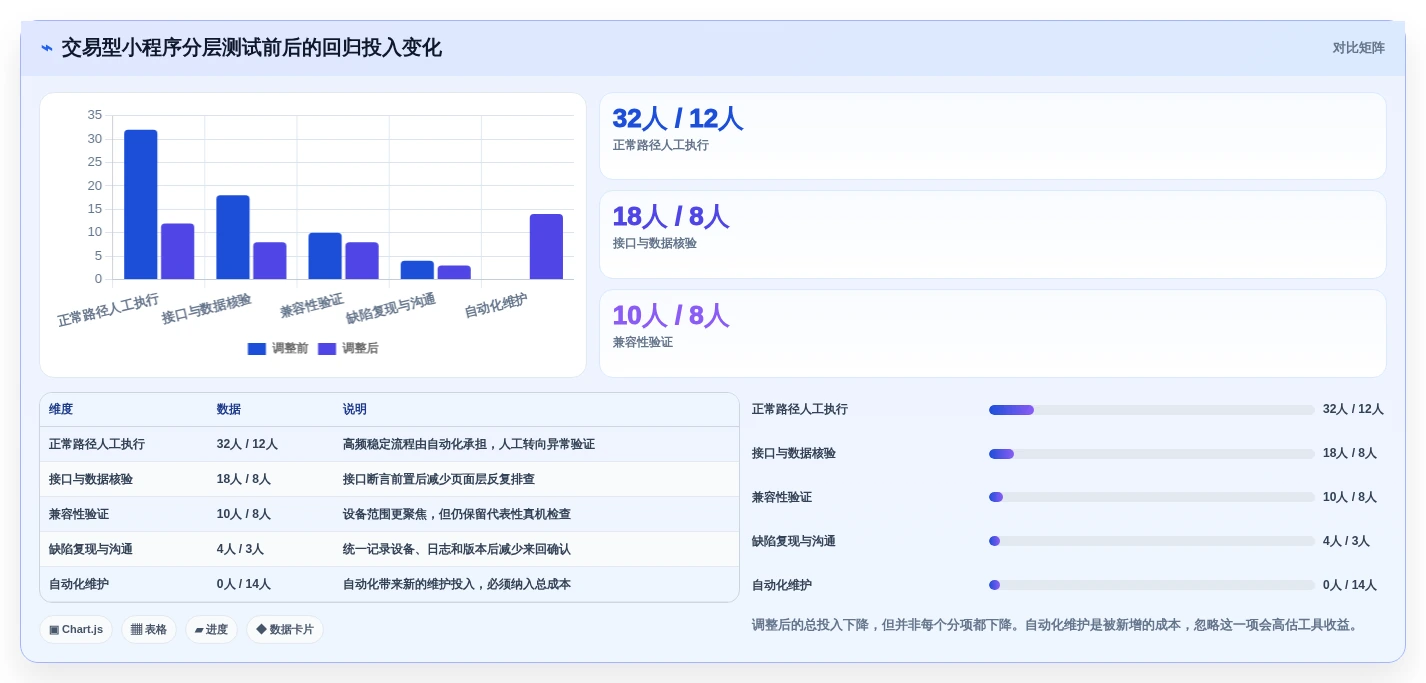Open the 18人 / 8人 data card
Viewport: 1426px width, 683px height.
(x=992, y=234)
